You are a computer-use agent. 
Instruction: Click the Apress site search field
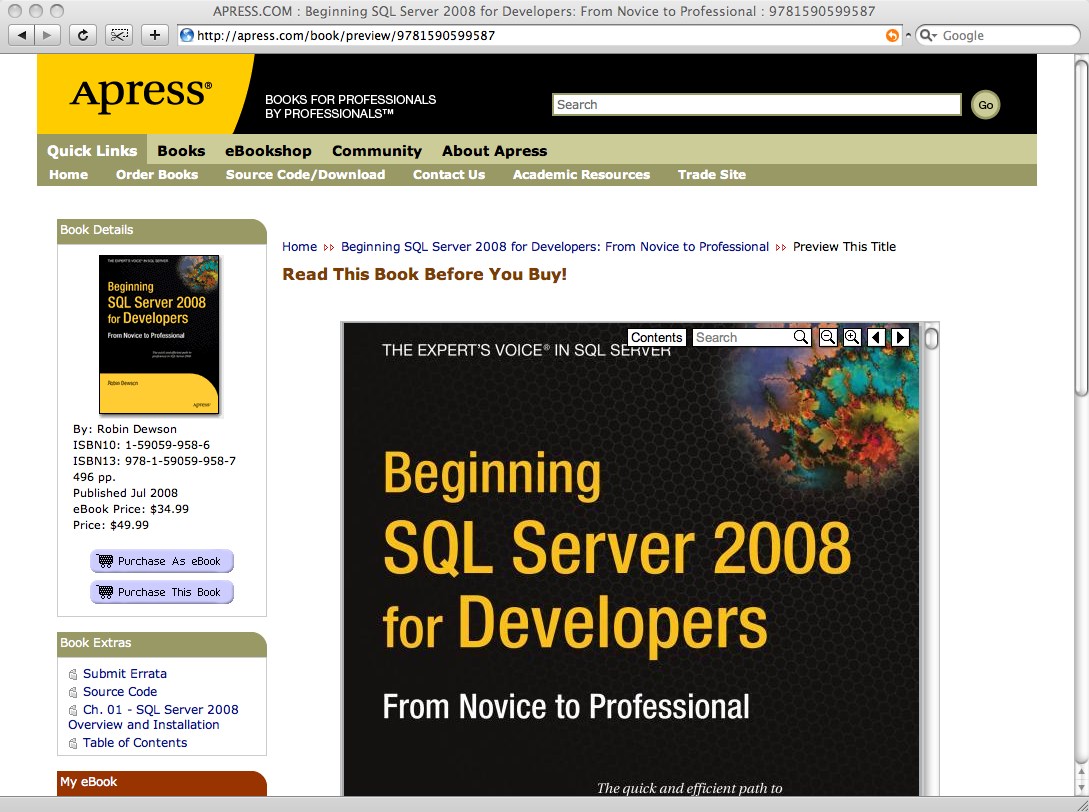(x=756, y=105)
